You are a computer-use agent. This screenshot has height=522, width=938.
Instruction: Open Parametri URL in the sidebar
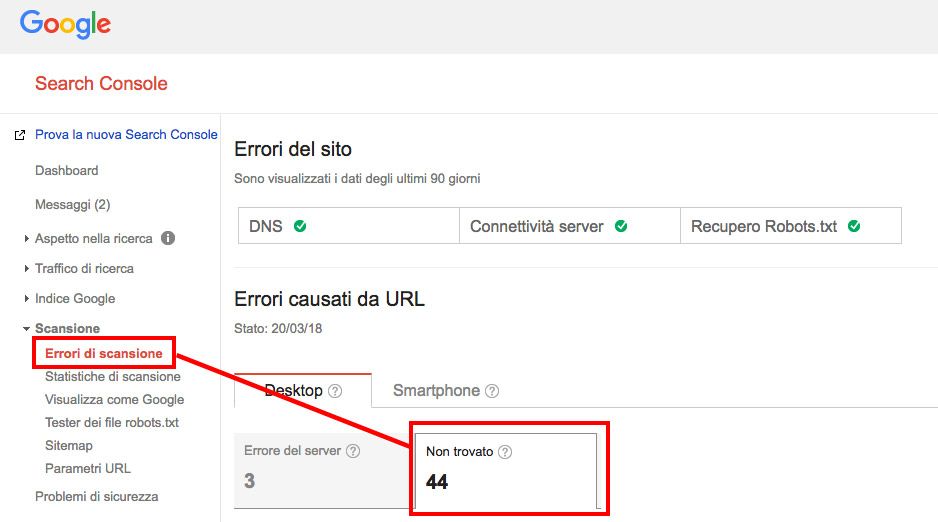[x=87, y=468]
